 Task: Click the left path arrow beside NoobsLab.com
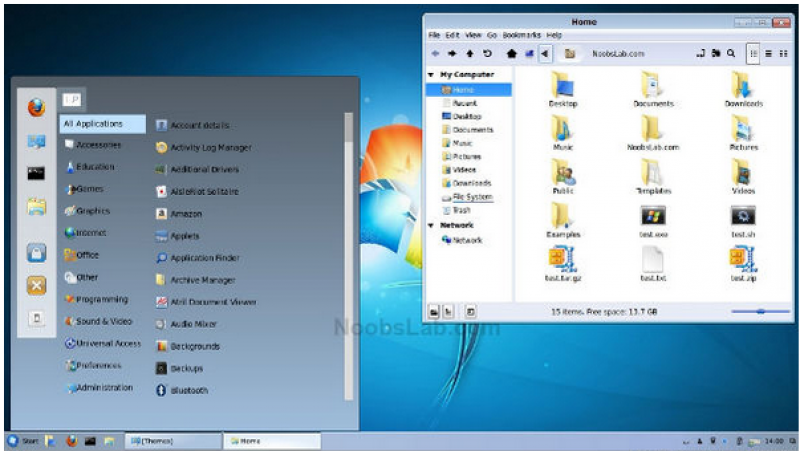pos(545,54)
